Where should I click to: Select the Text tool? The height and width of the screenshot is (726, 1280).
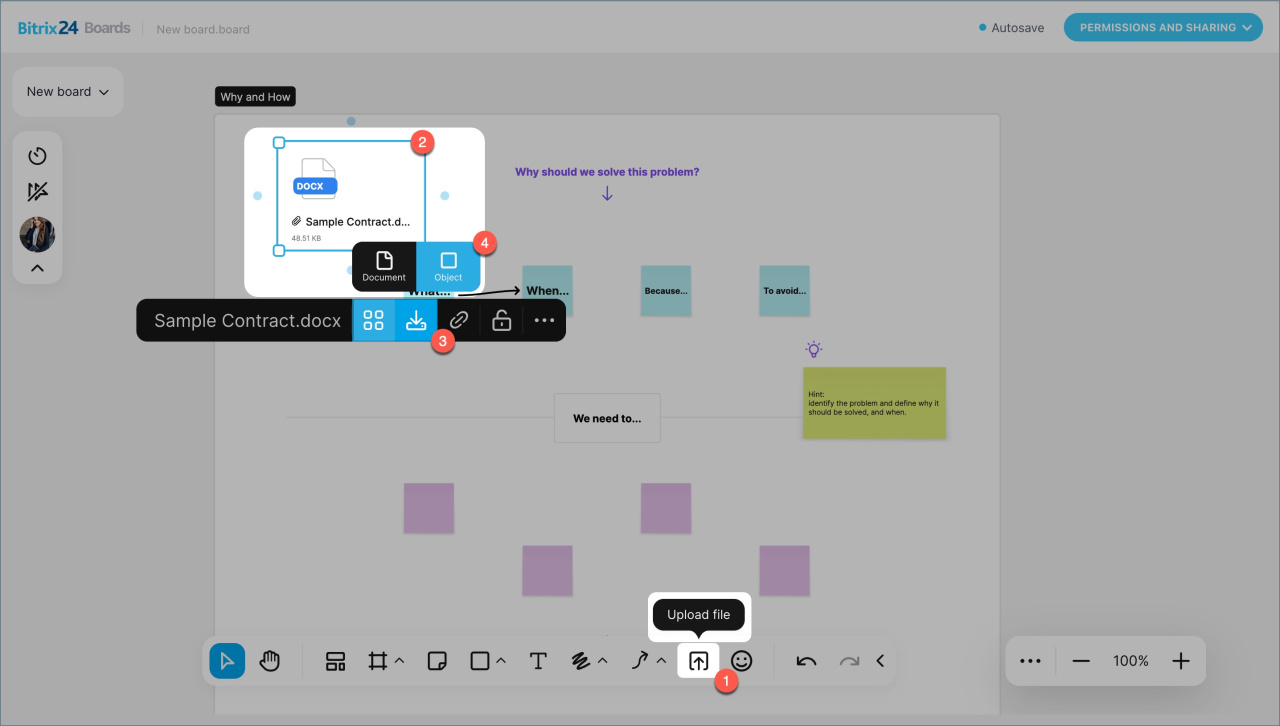pyautogui.click(x=538, y=661)
